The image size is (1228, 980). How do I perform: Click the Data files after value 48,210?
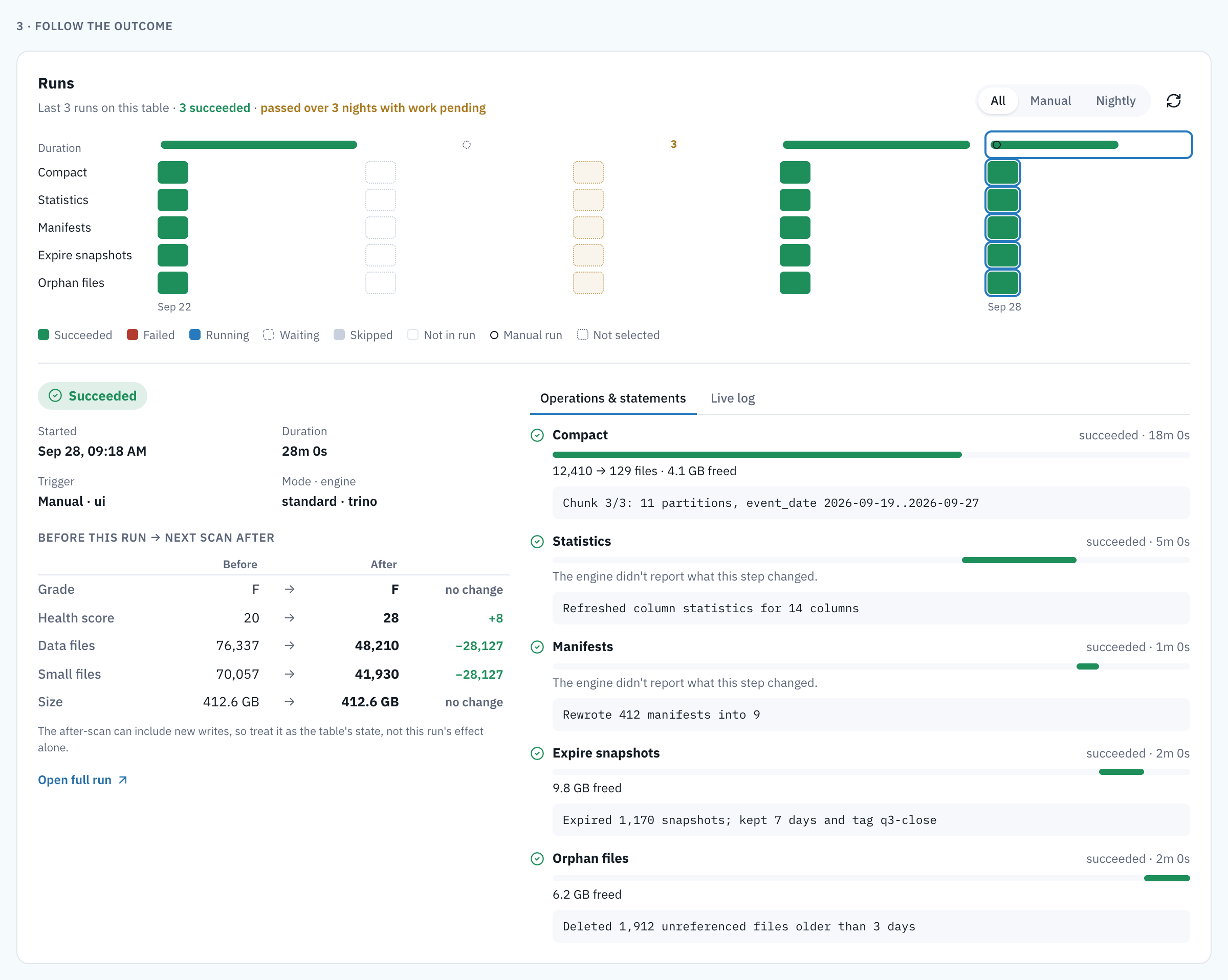(377, 645)
